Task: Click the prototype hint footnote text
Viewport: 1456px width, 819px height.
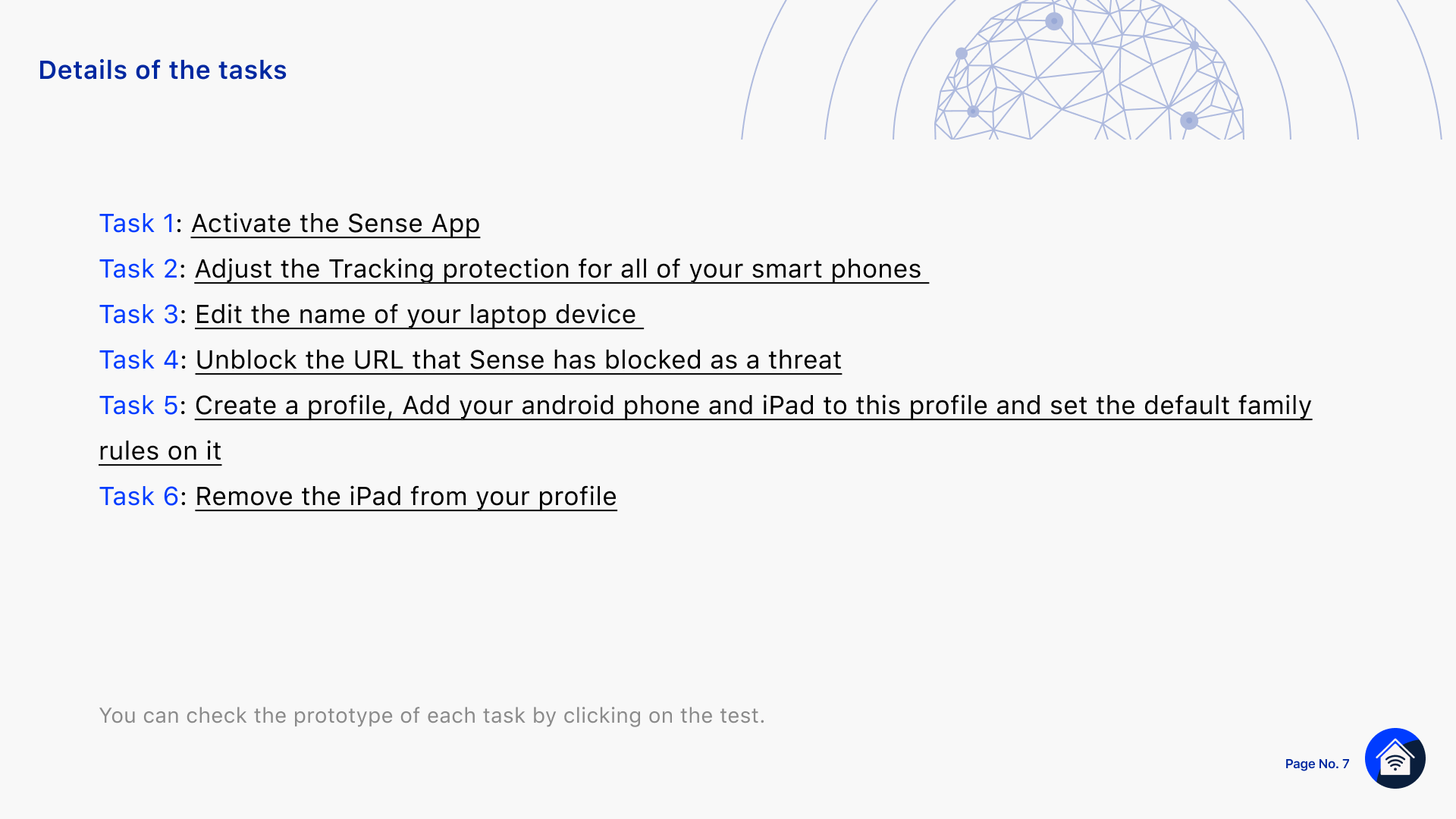Action: pos(431,715)
